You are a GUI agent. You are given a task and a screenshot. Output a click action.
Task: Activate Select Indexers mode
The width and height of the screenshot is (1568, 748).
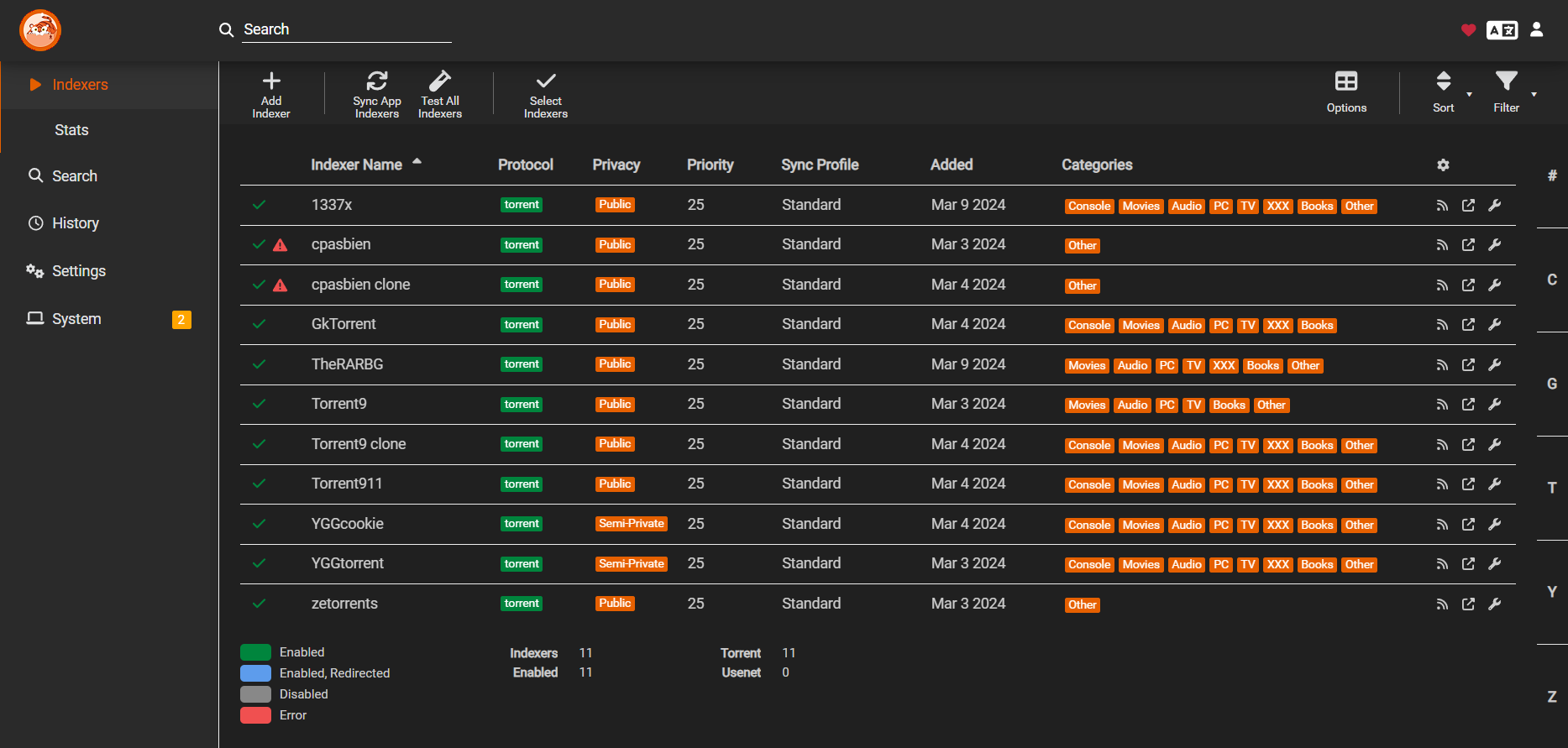tap(546, 81)
